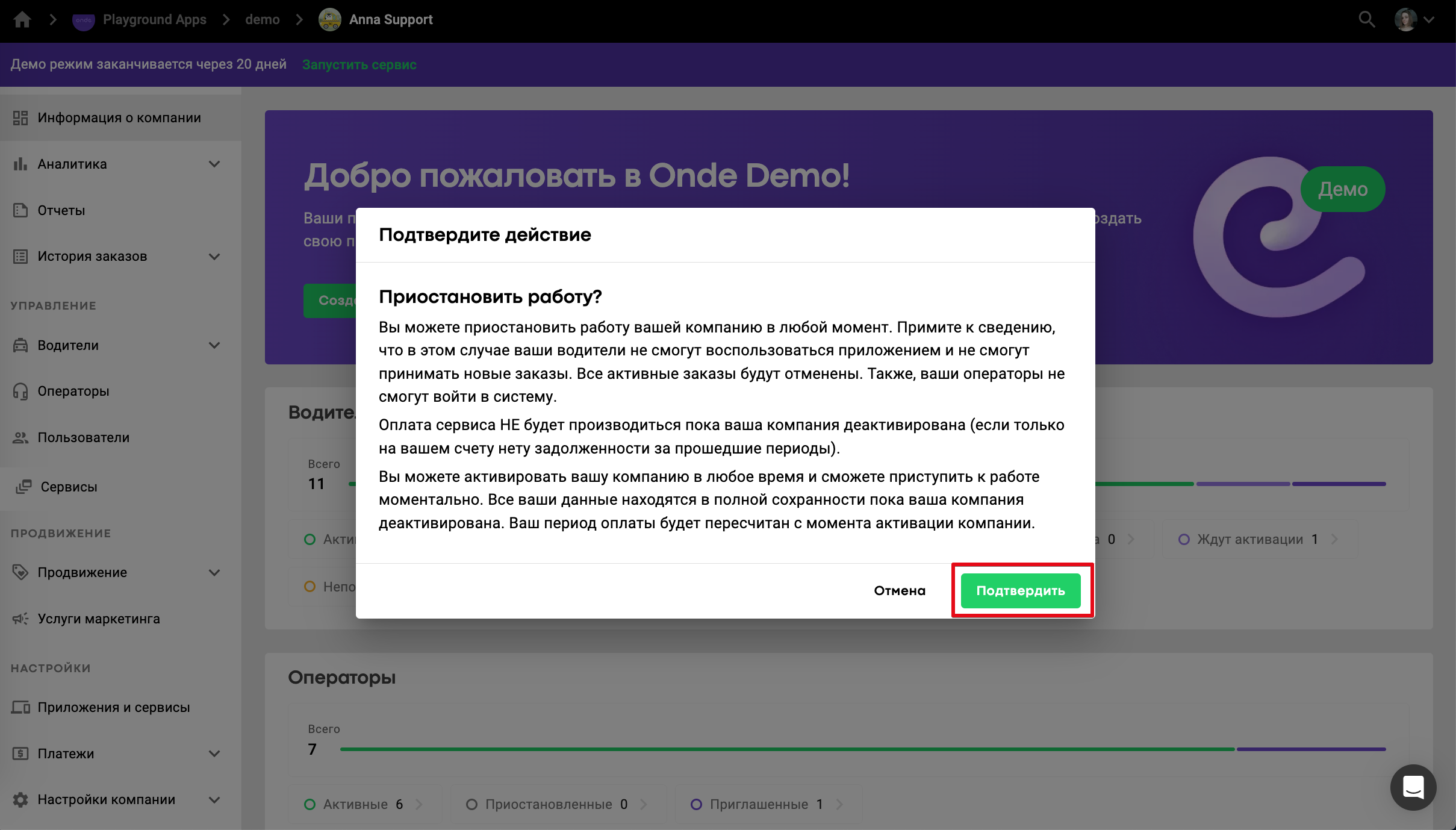1456x830 pixels.
Task: Click the Anna Support taxi avatar
Action: (329, 20)
